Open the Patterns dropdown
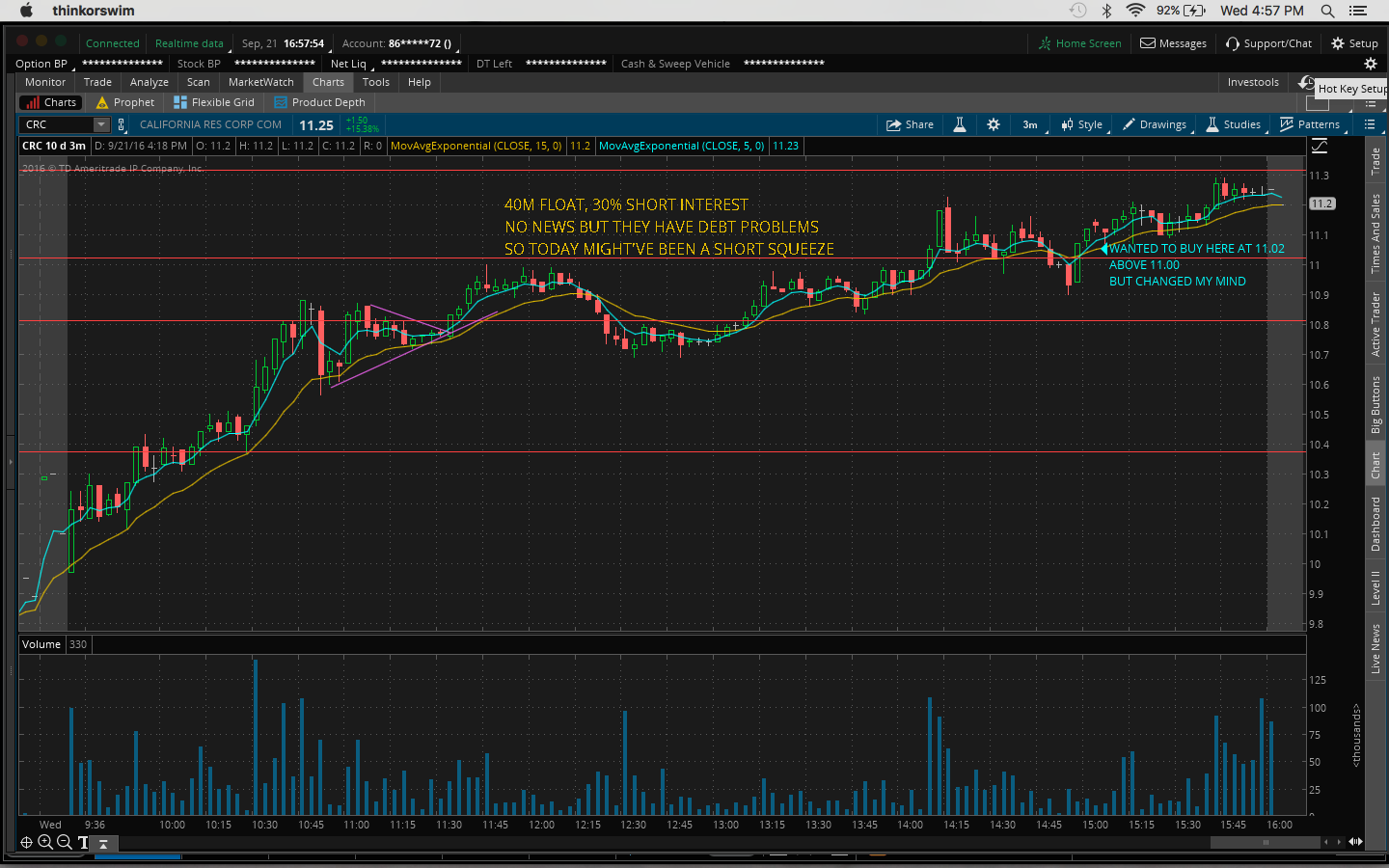This screenshot has width=1389, height=868. pyautogui.click(x=1310, y=124)
